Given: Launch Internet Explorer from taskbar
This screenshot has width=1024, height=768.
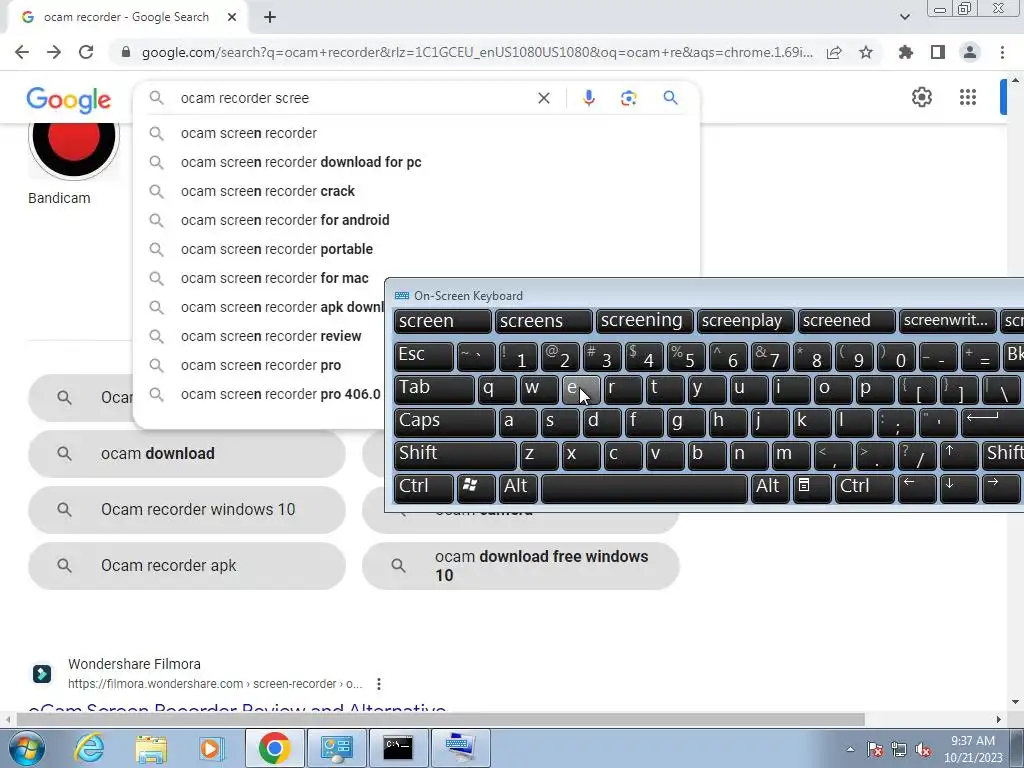Looking at the screenshot, I should [89, 748].
